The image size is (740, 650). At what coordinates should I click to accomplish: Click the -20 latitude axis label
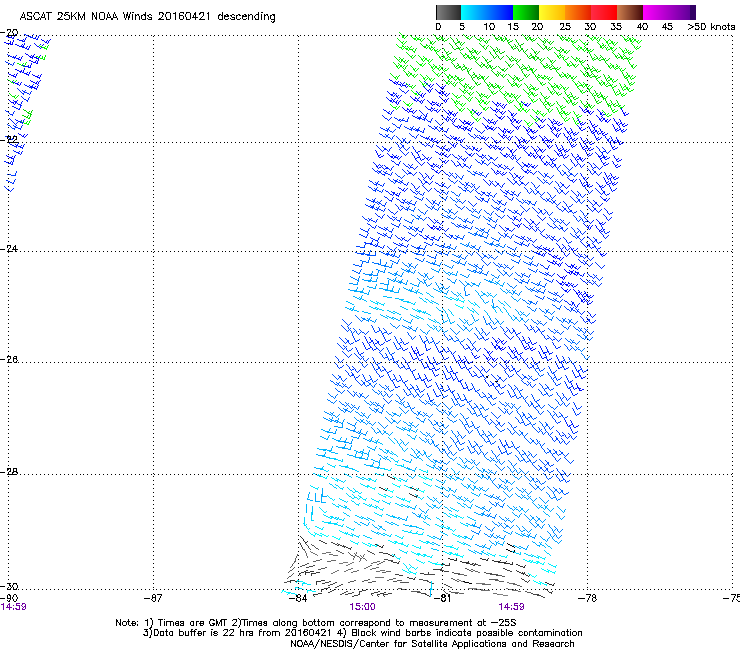[x=9, y=33]
